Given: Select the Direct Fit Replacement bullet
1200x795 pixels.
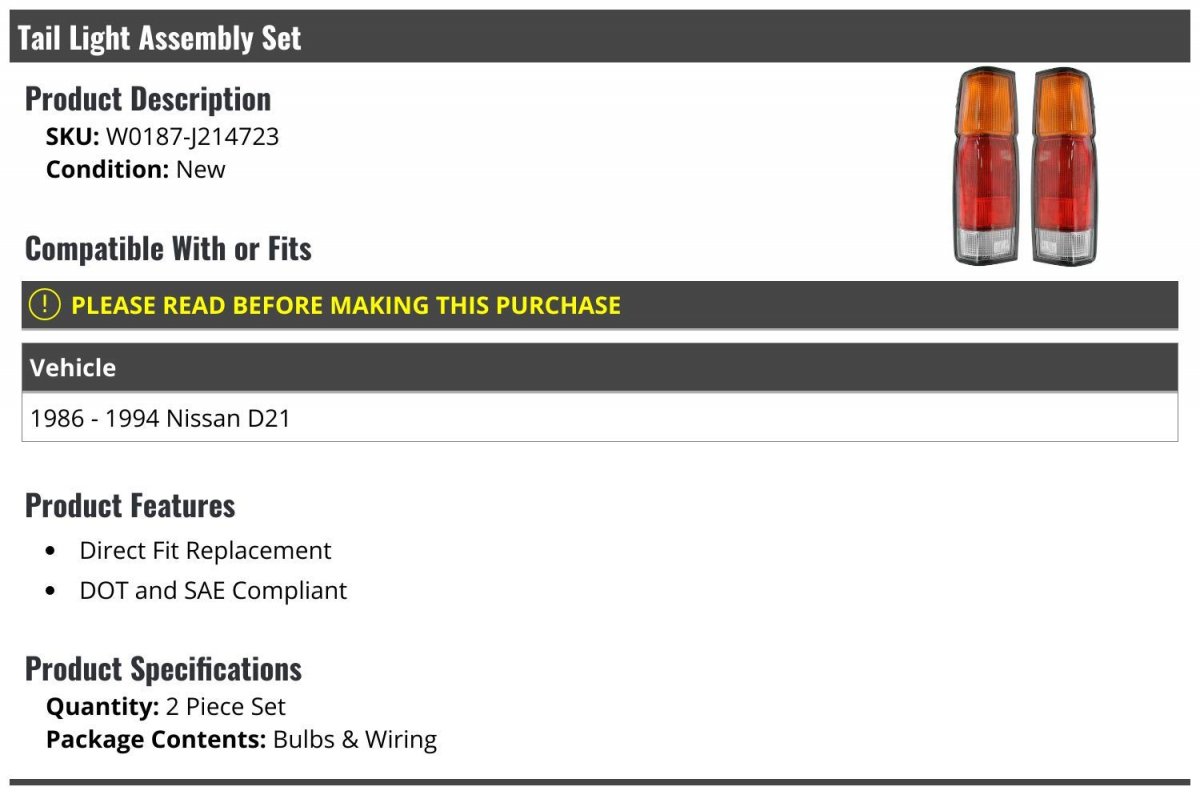Looking at the screenshot, I should point(205,550).
